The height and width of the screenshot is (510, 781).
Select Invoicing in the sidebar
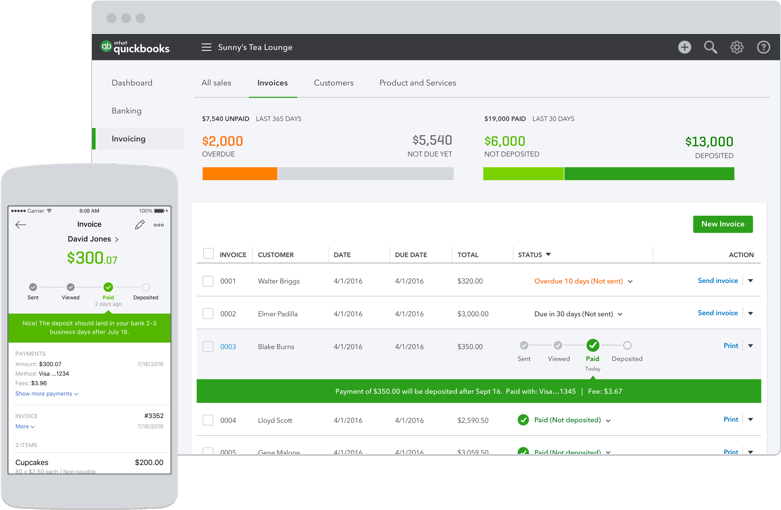(x=139, y=138)
